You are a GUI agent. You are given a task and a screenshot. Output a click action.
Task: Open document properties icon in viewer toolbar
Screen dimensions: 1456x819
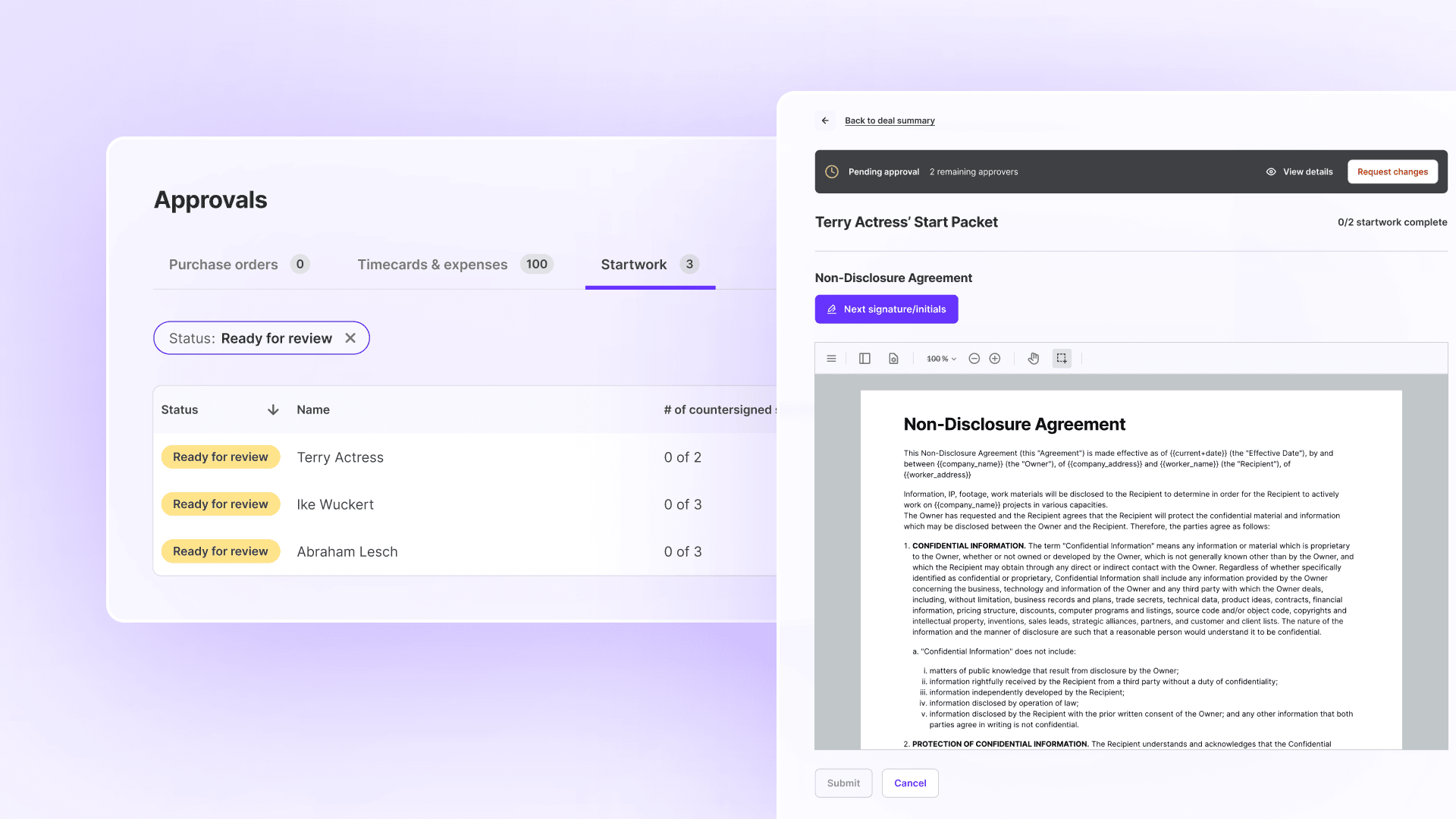point(893,359)
